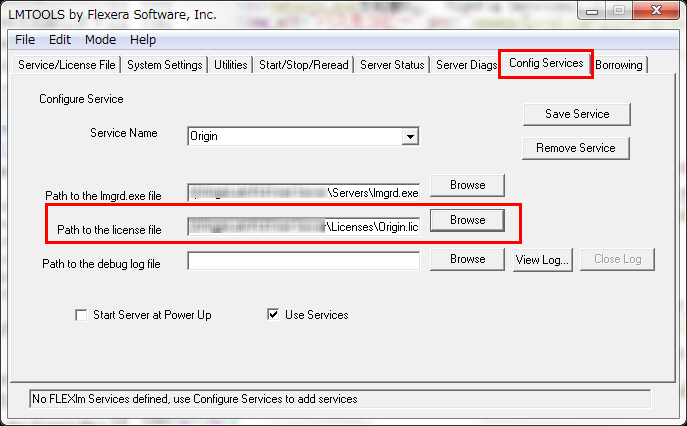Click the 'Service Name' label
Screen dimensions: 687x426
click(x=124, y=133)
